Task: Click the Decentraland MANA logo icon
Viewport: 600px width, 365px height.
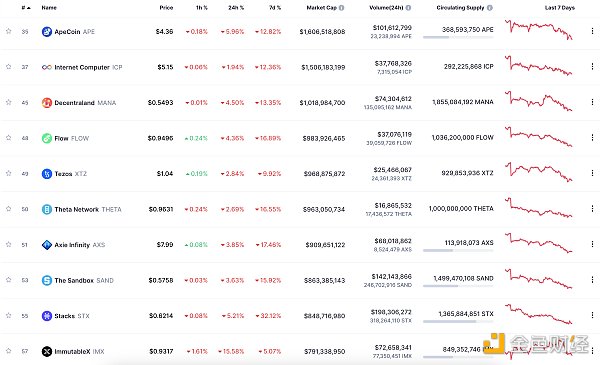Action: pyautogui.click(x=47, y=103)
